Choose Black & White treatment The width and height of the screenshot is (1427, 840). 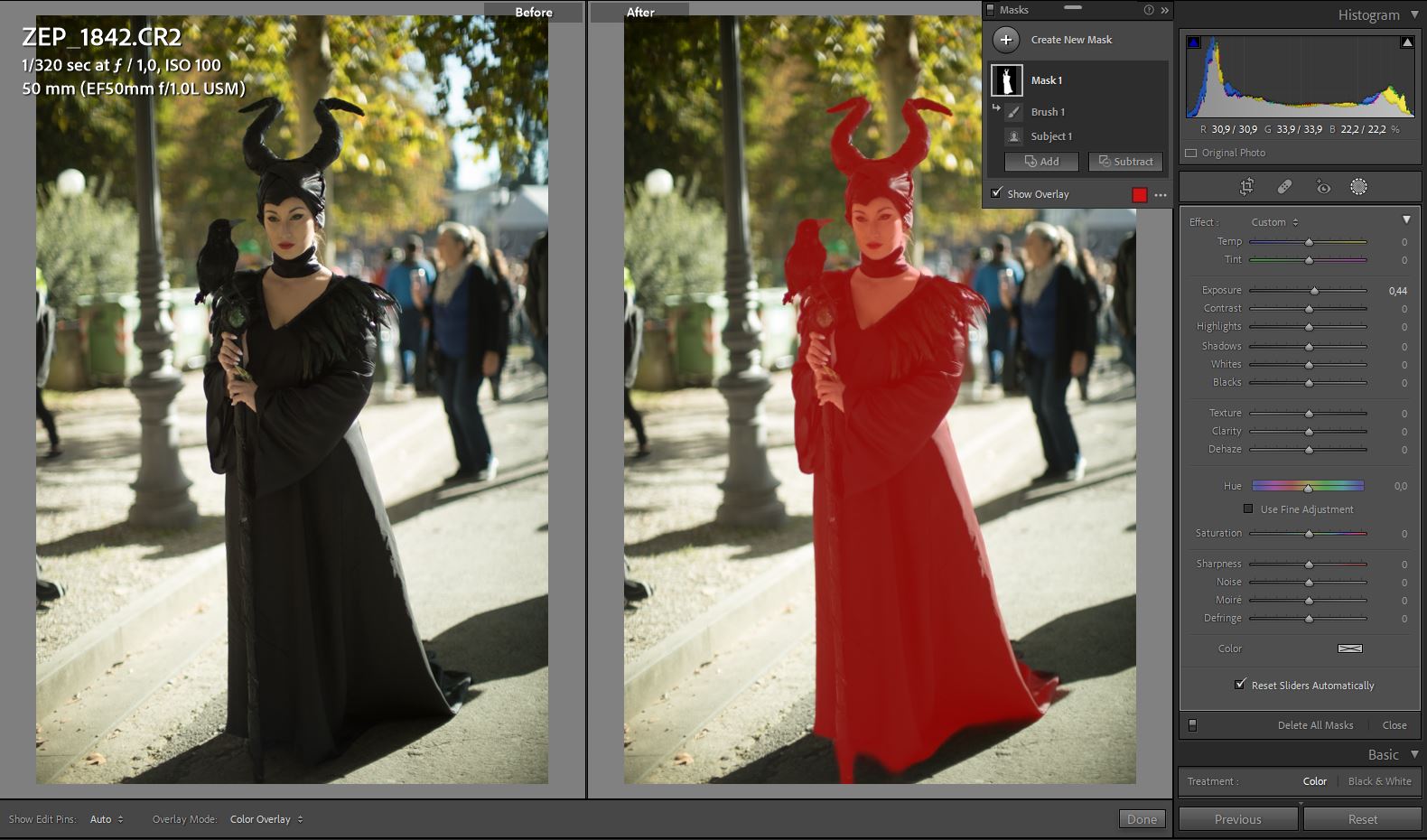tap(1379, 781)
